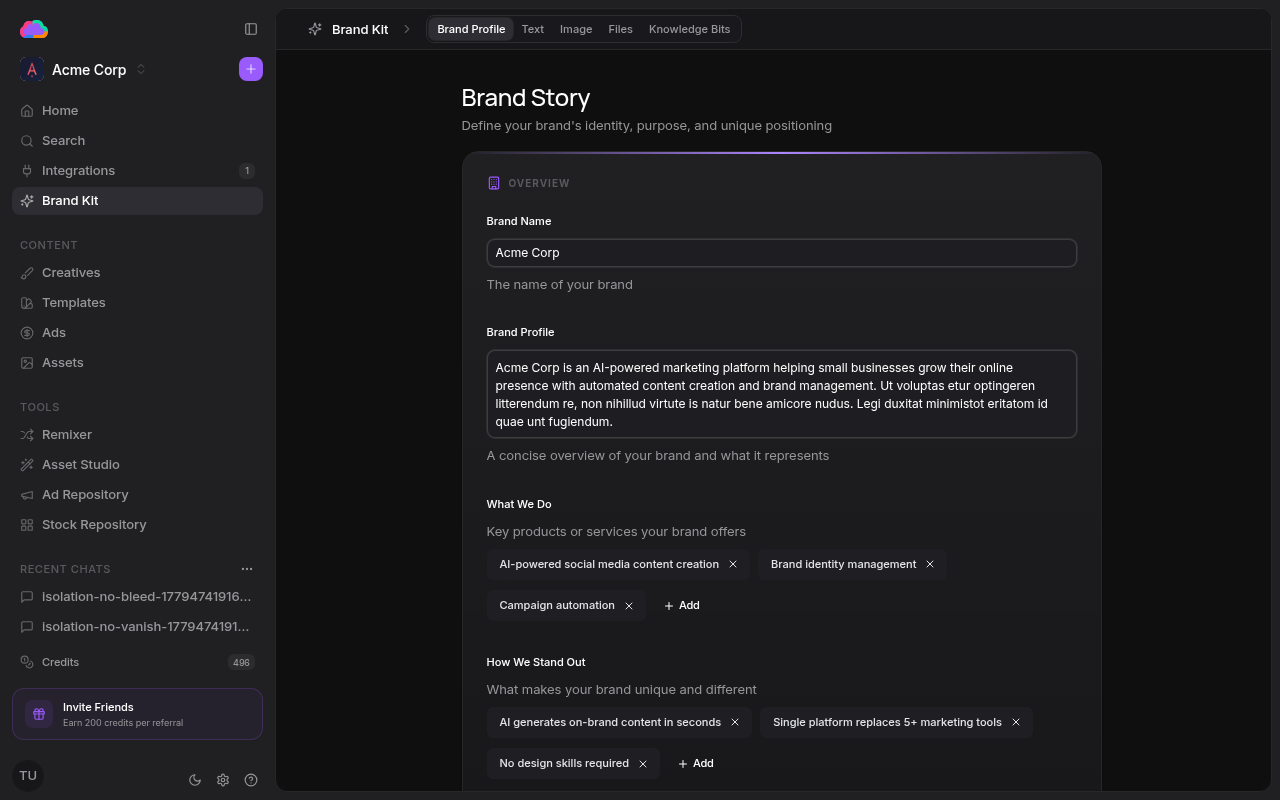1280x800 pixels.
Task: Switch to Brand Profile tab
Action: point(471,29)
